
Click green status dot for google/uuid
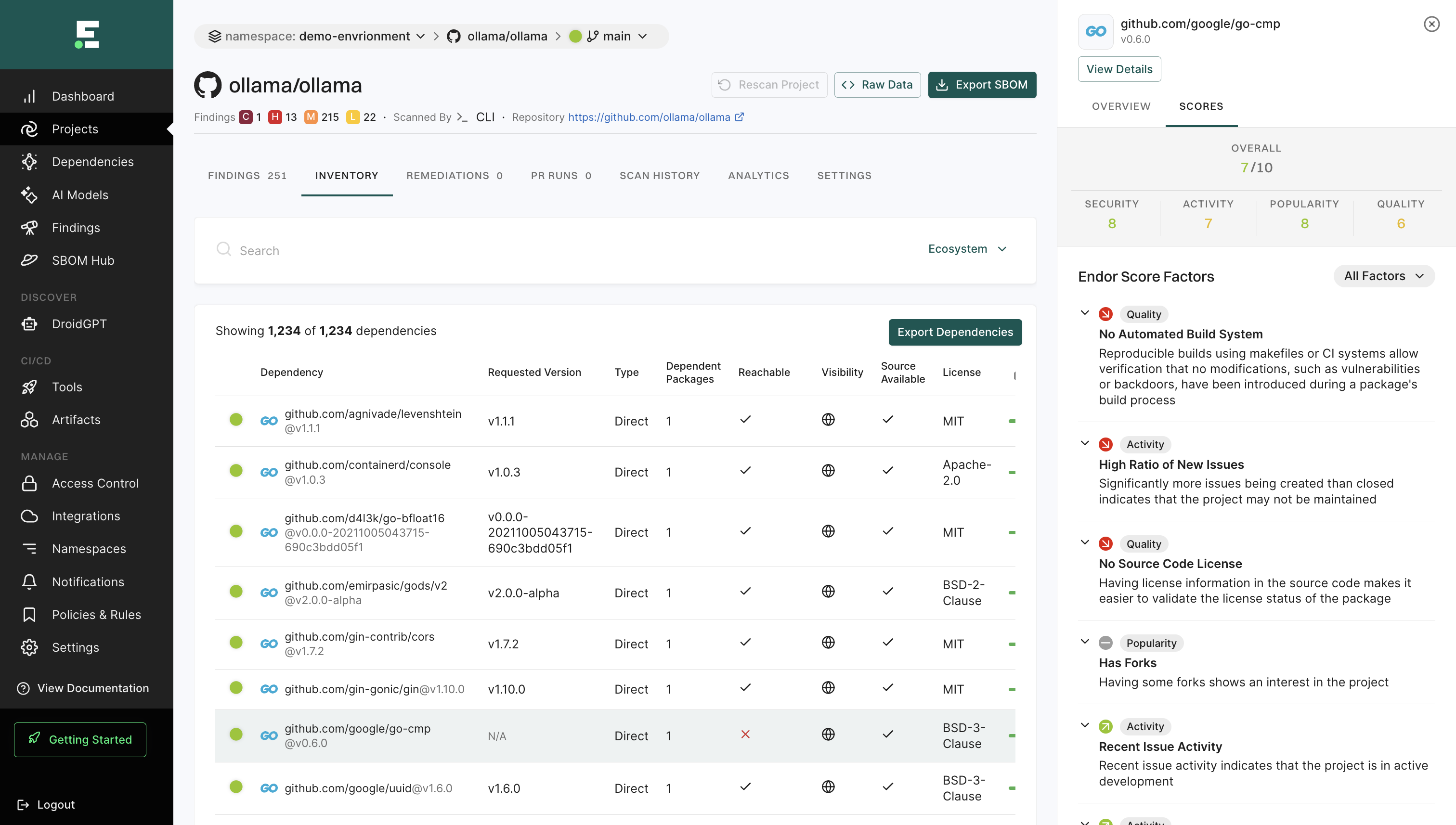pos(236,787)
